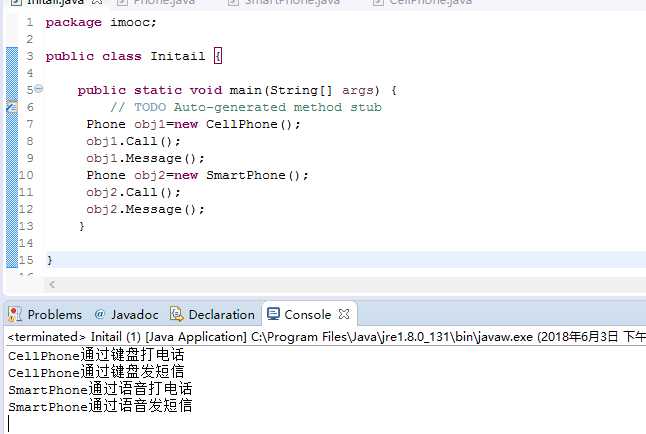The image size is (646, 434).
Task: Click the Javadoc @ icon
Action: point(99,314)
